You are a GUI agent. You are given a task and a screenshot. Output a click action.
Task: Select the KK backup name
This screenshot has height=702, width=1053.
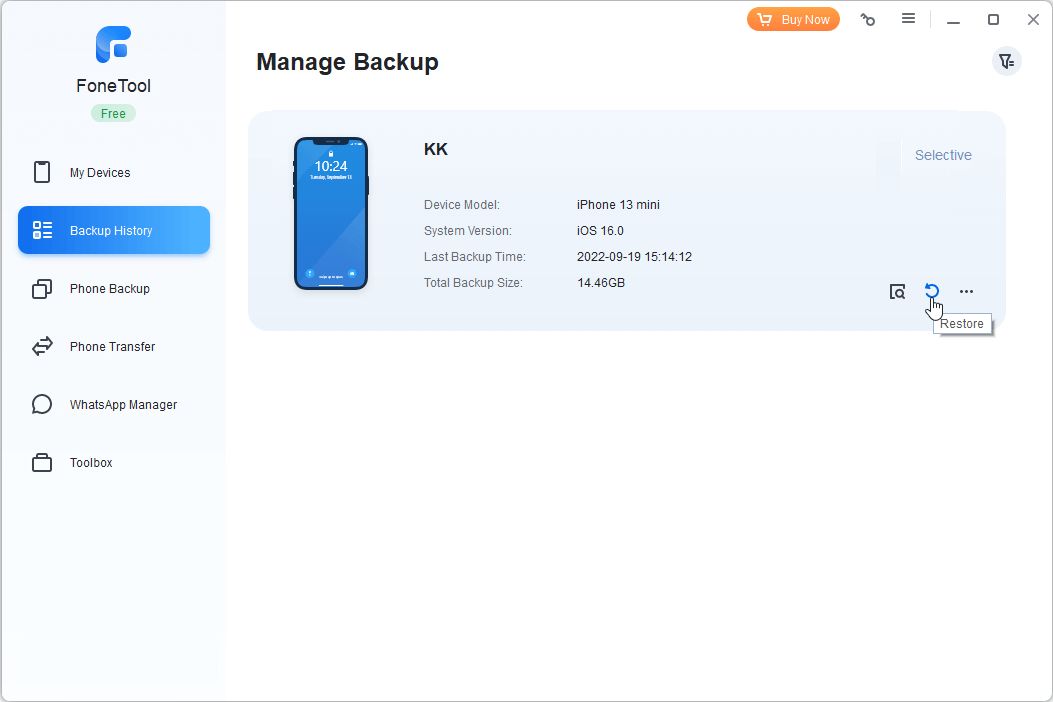pyautogui.click(x=436, y=150)
